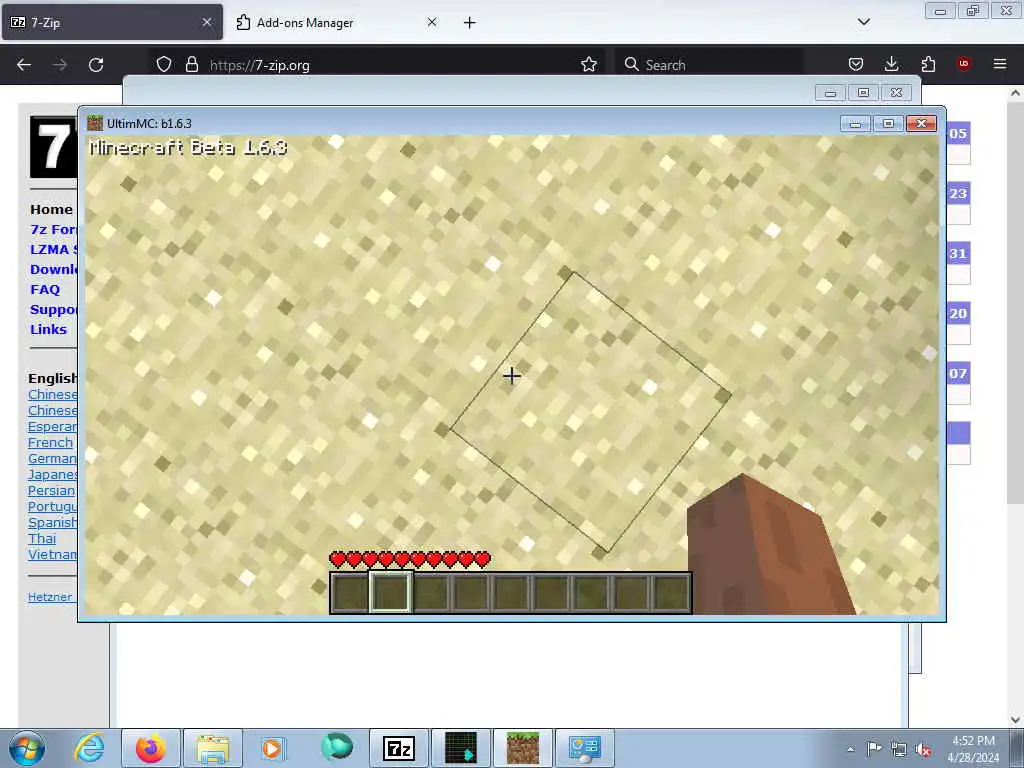The width and height of the screenshot is (1024, 768).
Task: Switch site language to French
Action: 50,443
